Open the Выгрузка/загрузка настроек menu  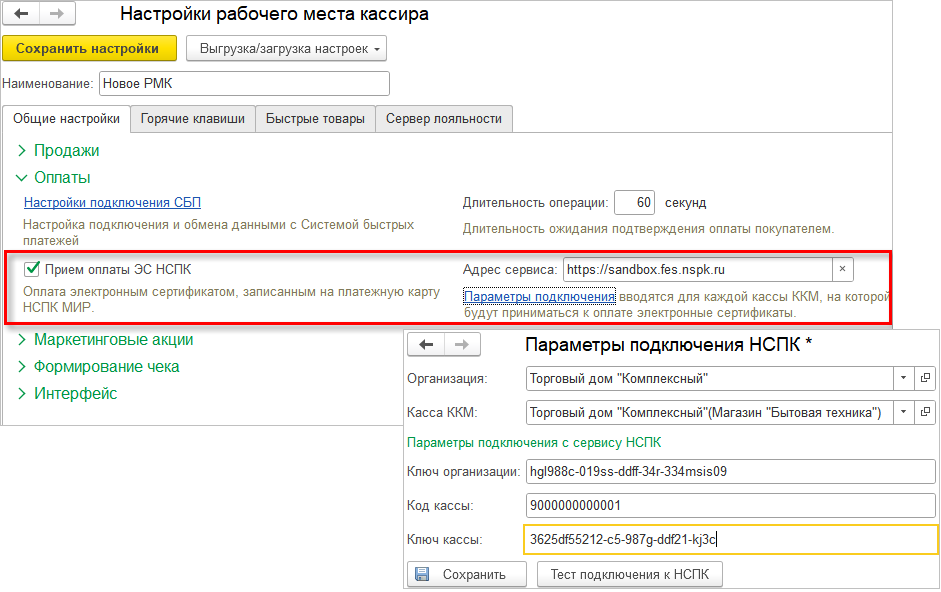[x=286, y=48]
